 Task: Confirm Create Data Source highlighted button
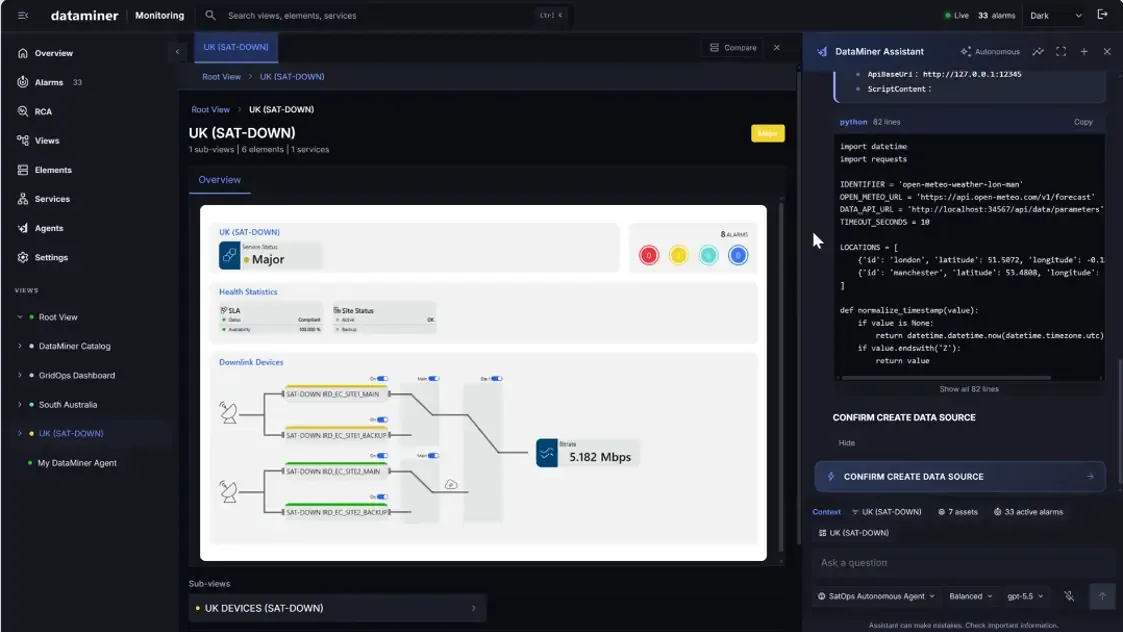(960, 477)
